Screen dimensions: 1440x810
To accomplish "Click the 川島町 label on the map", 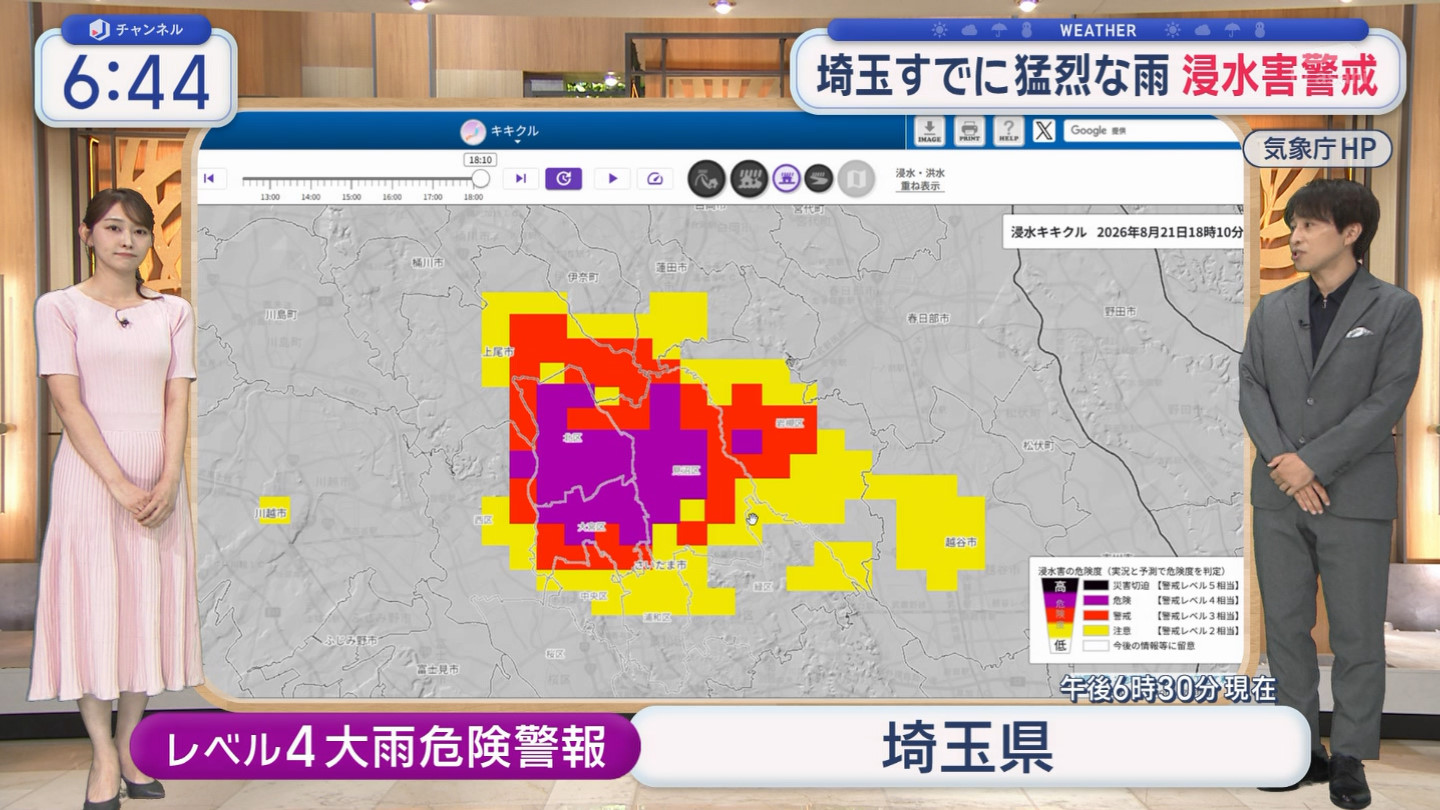I will [281, 314].
